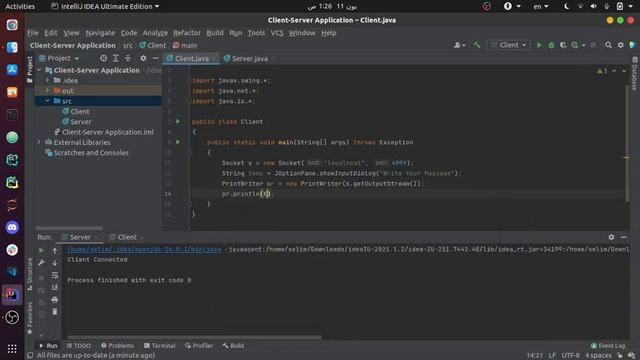Collapse the src folder
This screenshot has height=360, width=640.
[48, 101]
